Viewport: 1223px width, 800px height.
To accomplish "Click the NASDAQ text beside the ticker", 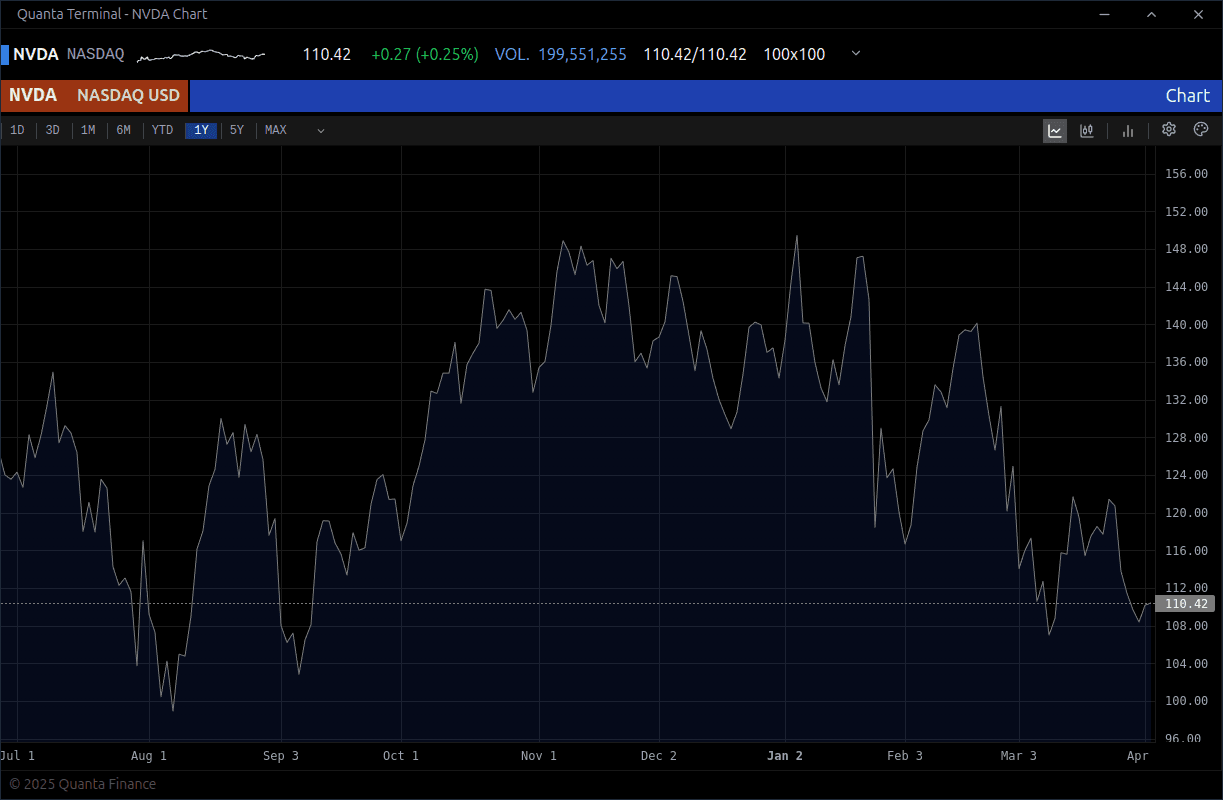I will pyautogui.click(x=96, y=54).
